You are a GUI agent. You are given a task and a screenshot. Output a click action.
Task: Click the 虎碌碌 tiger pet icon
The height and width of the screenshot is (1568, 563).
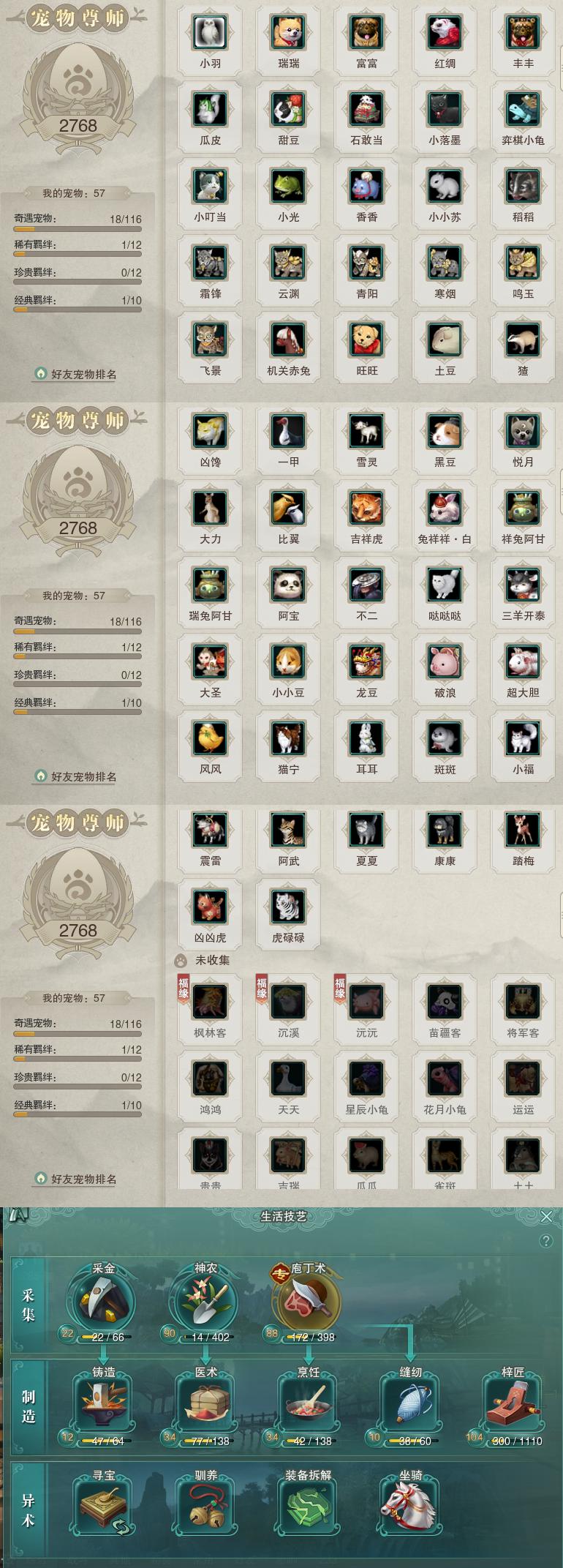point(289,907)
